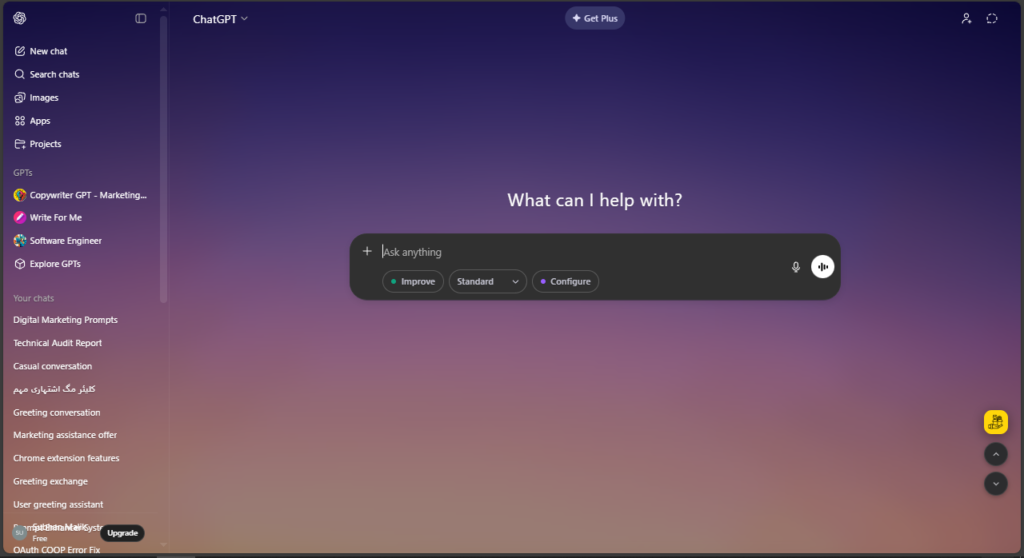Click the Upgrade button

click(122, 533)
